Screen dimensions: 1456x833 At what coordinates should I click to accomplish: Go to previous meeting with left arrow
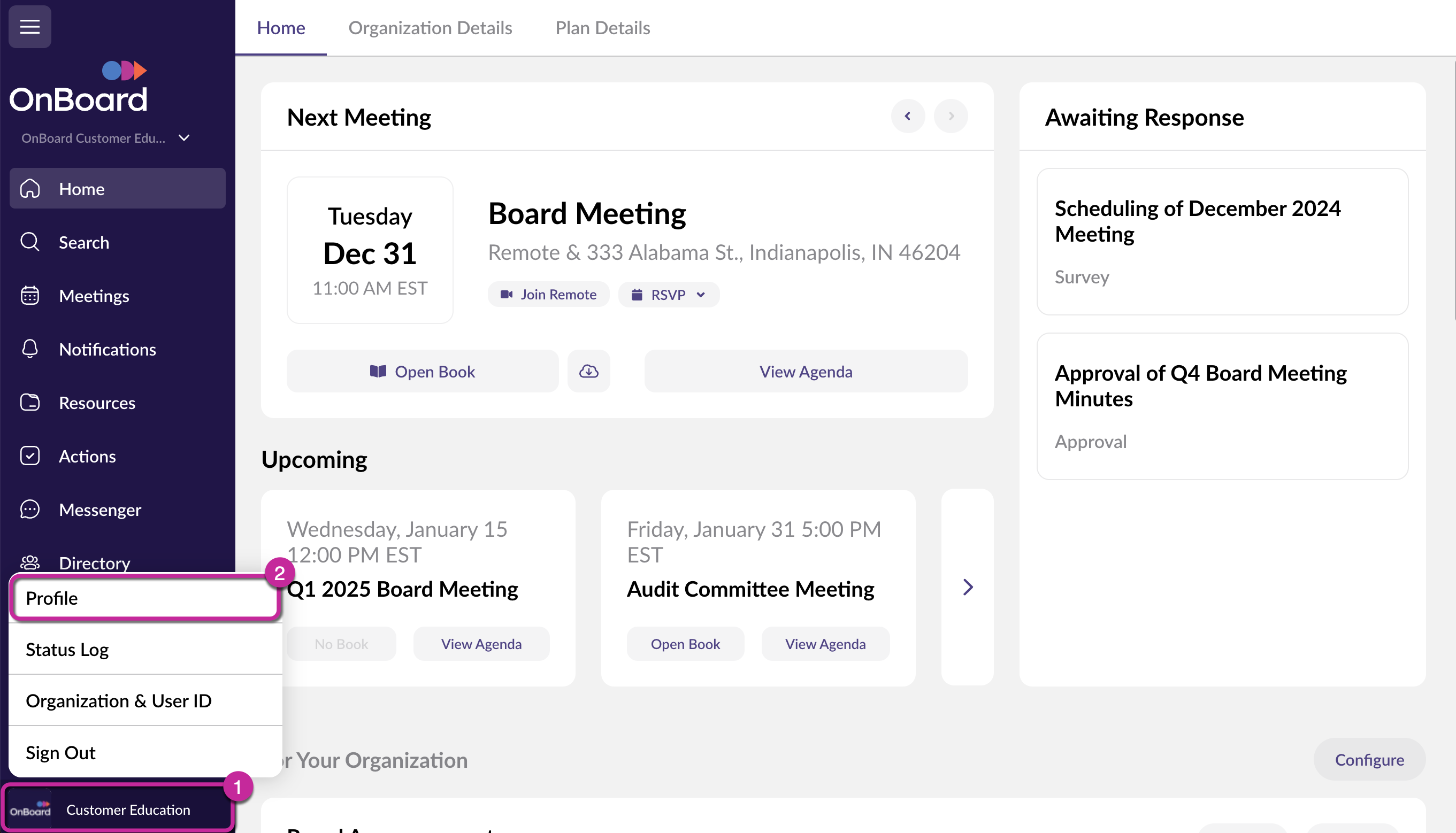tap(908, 116)
